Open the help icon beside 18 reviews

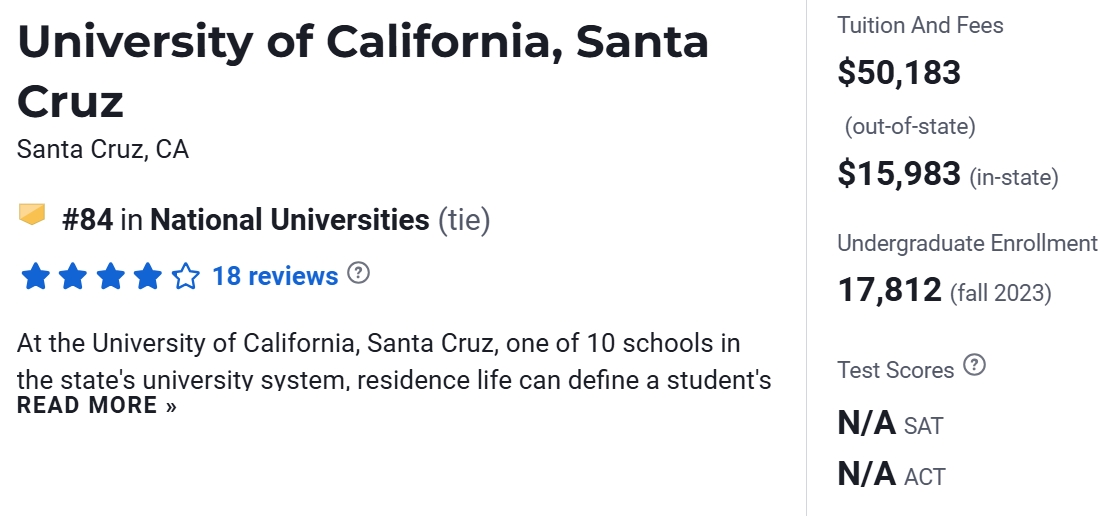pos(358,274)
